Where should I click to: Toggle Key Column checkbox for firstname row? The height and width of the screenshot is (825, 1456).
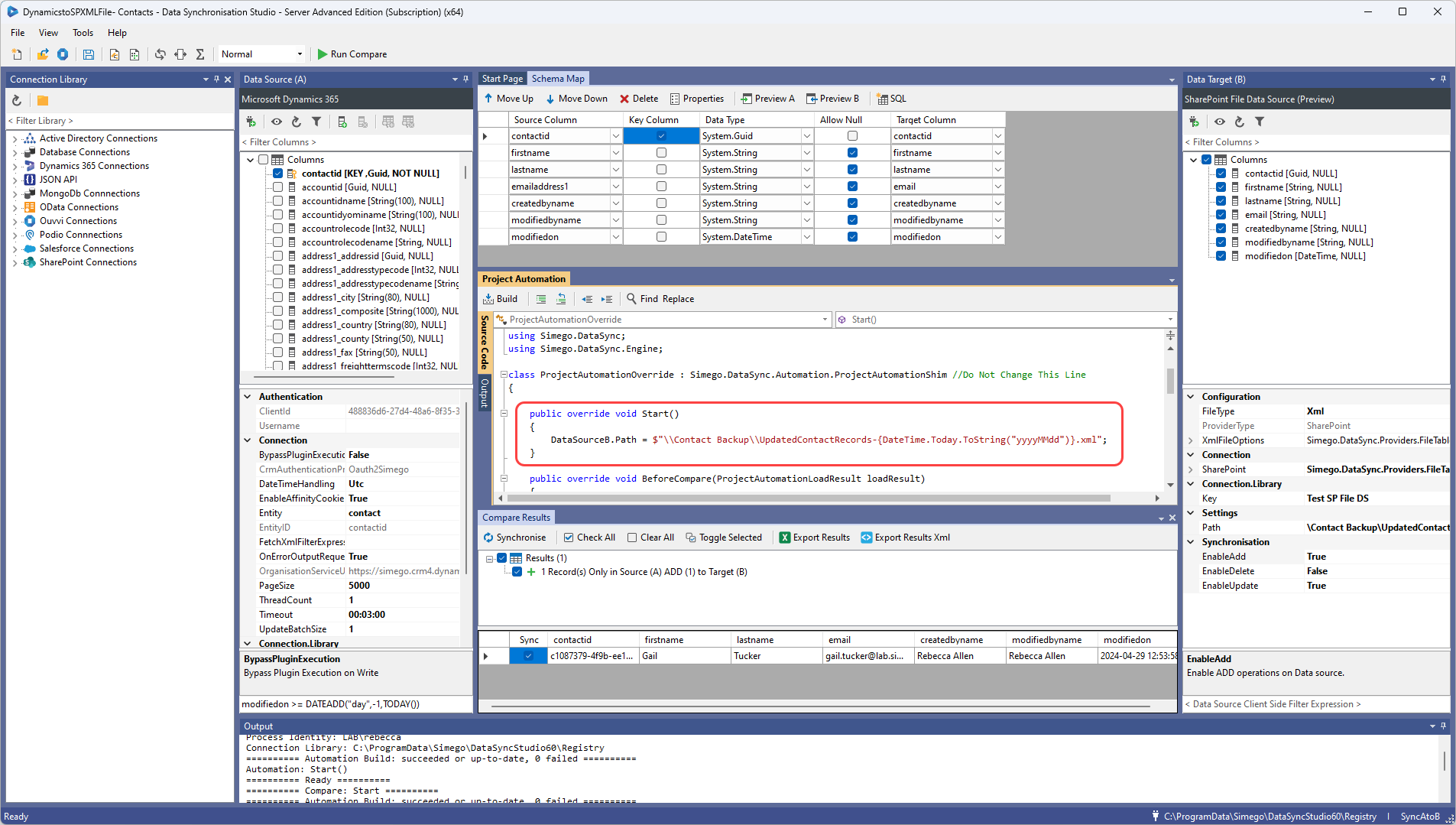(661, 153)
